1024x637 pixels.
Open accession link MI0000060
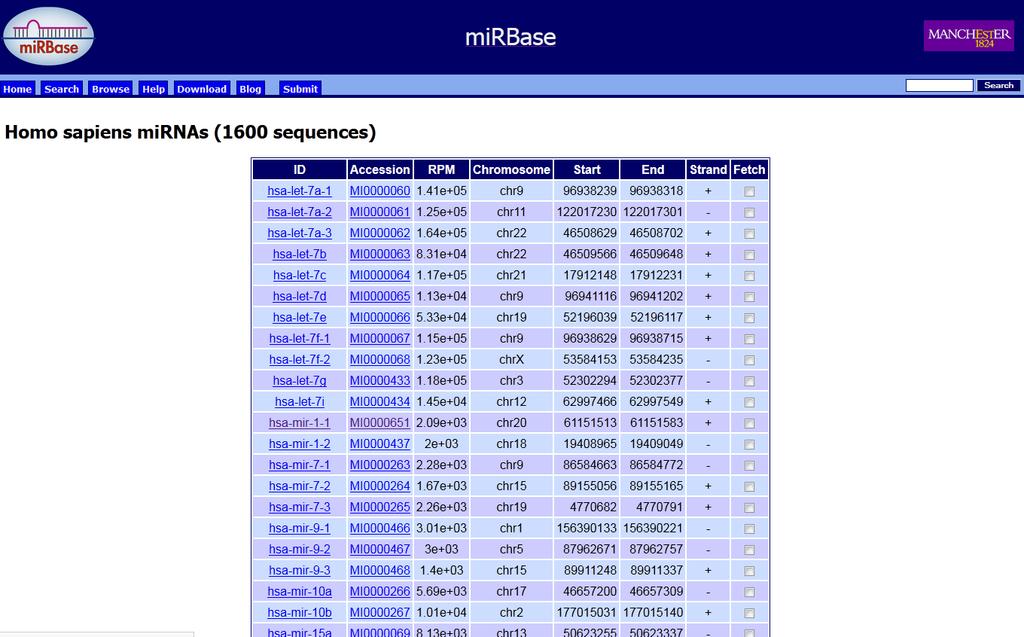[379, 191]
